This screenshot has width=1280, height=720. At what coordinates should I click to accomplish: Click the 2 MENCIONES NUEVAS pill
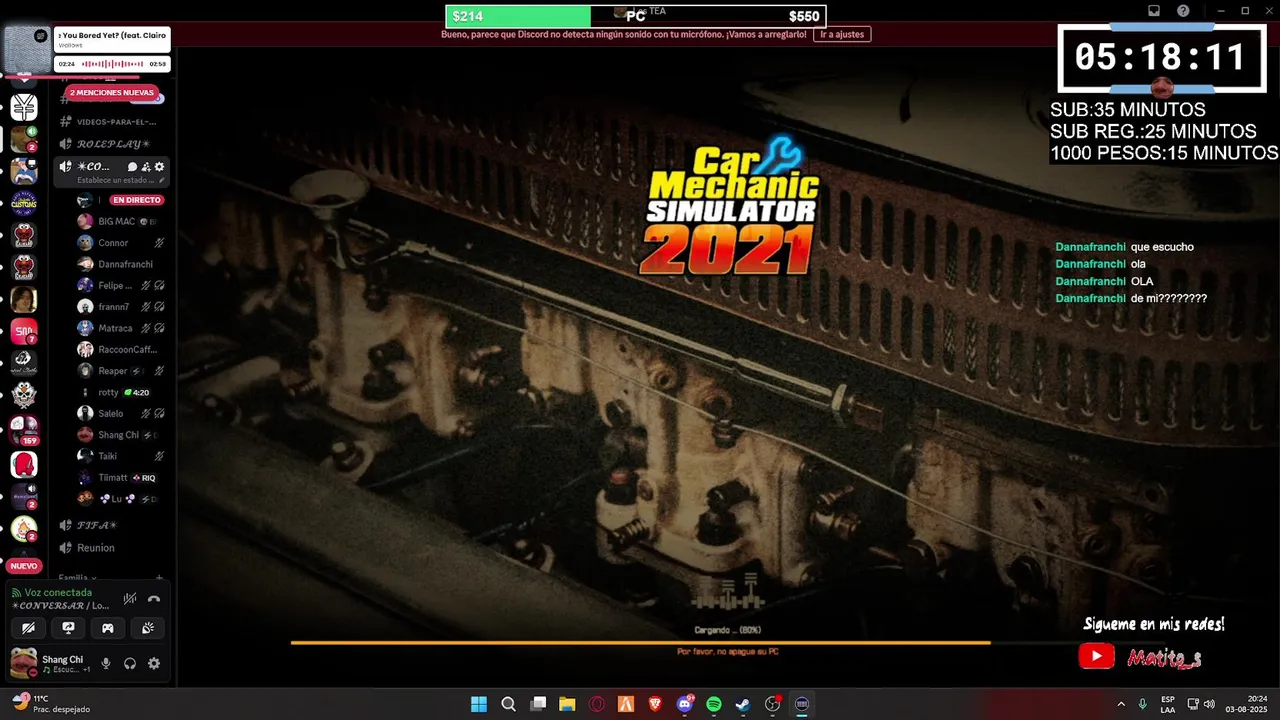tap(111, 93)
